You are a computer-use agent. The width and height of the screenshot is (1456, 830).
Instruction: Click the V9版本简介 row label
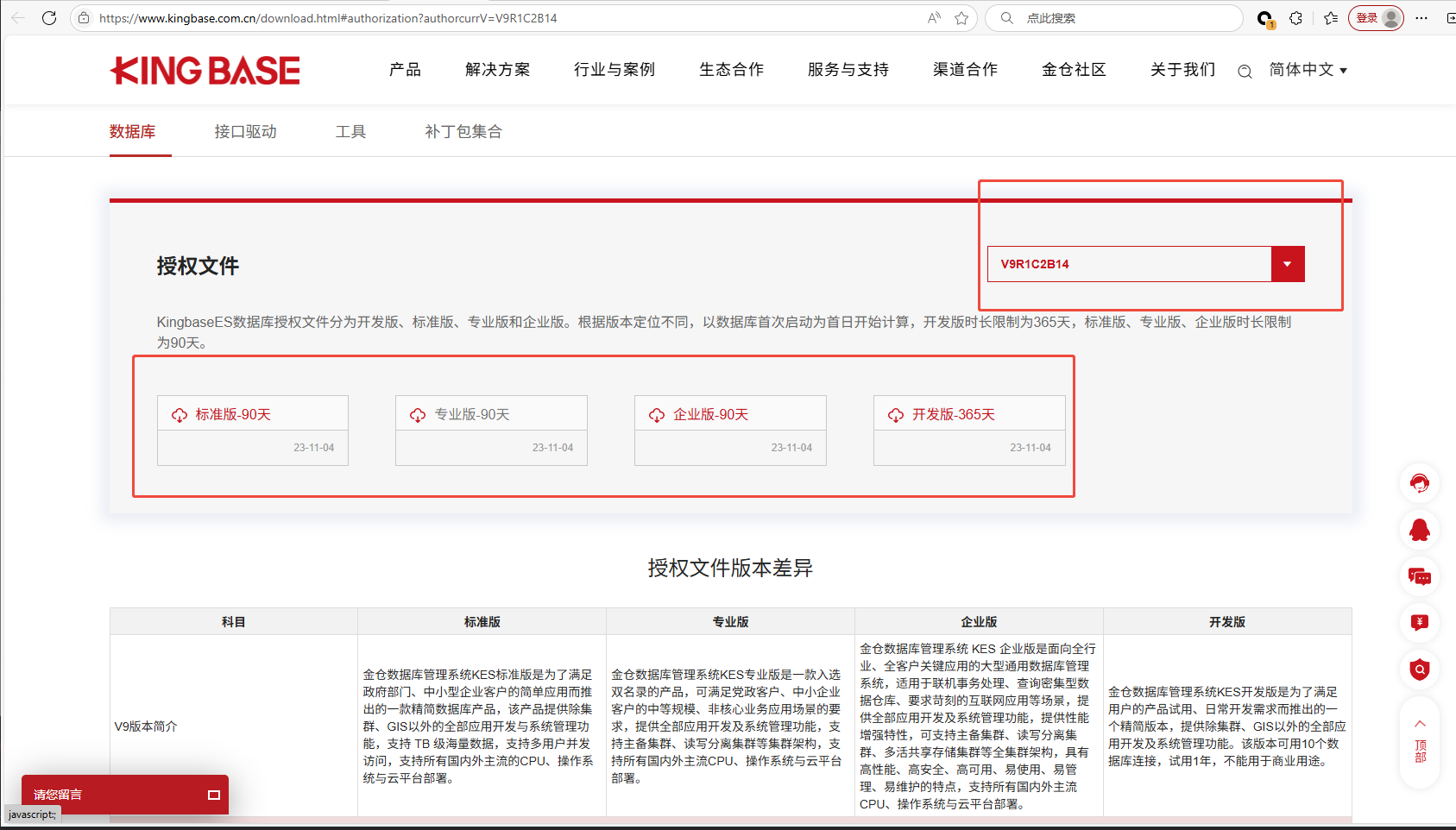coord(146,726)
